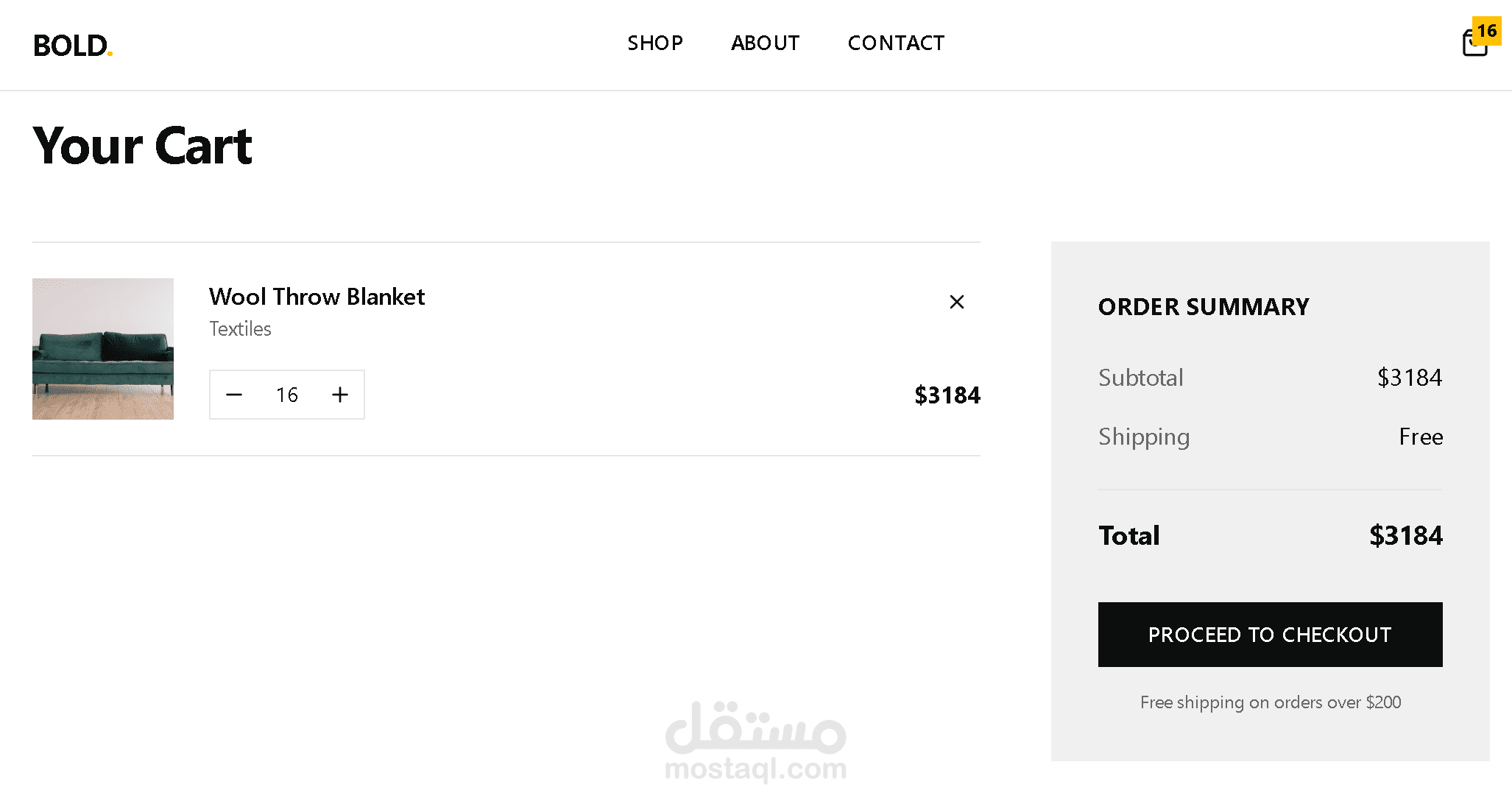The image size is (1512, 801).
Task: Open the Wool Throw Blanket product title
Action: (317, 297)
